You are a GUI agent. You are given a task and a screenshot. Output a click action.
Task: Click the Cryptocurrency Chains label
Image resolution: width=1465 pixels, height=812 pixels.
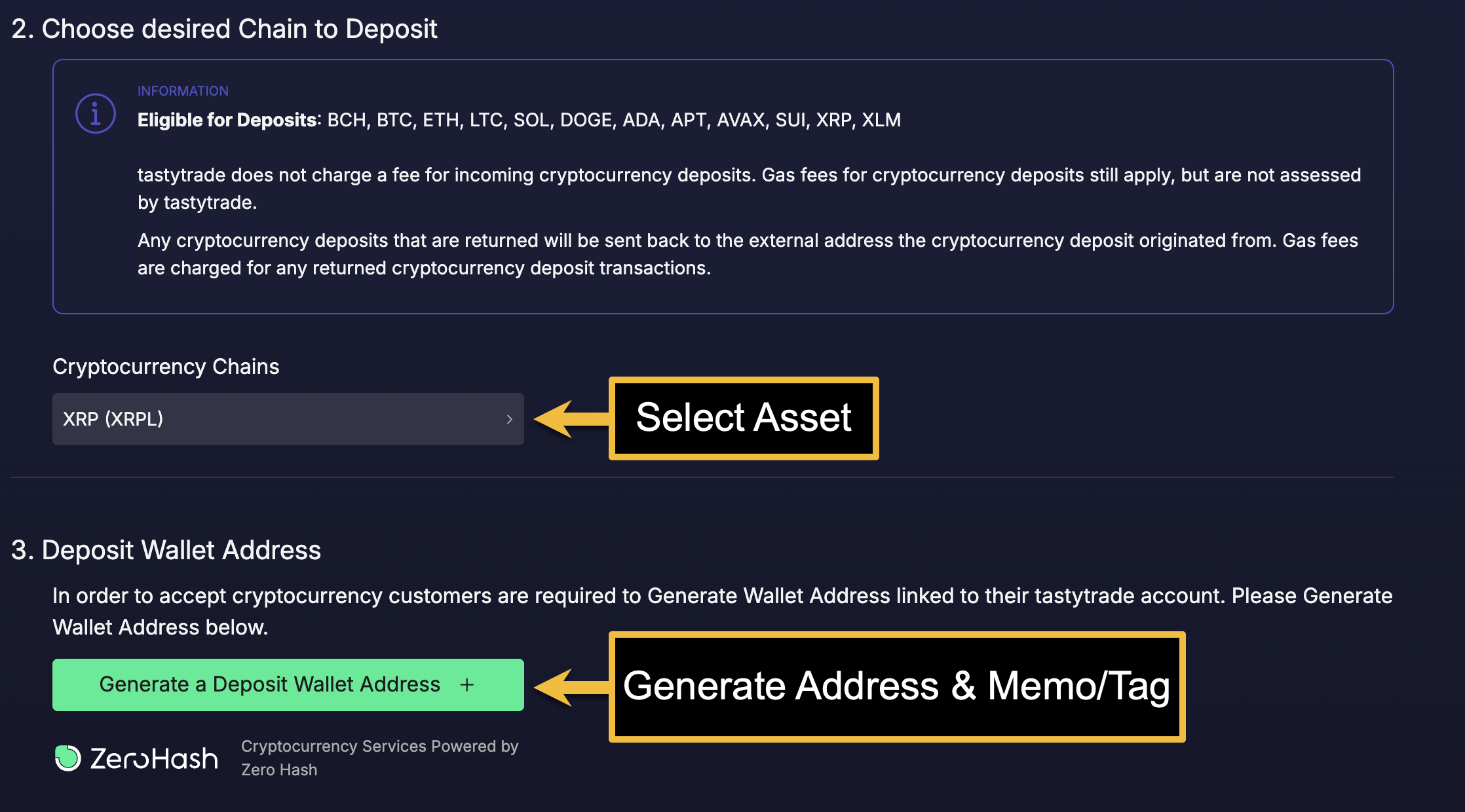coord(166,367)
